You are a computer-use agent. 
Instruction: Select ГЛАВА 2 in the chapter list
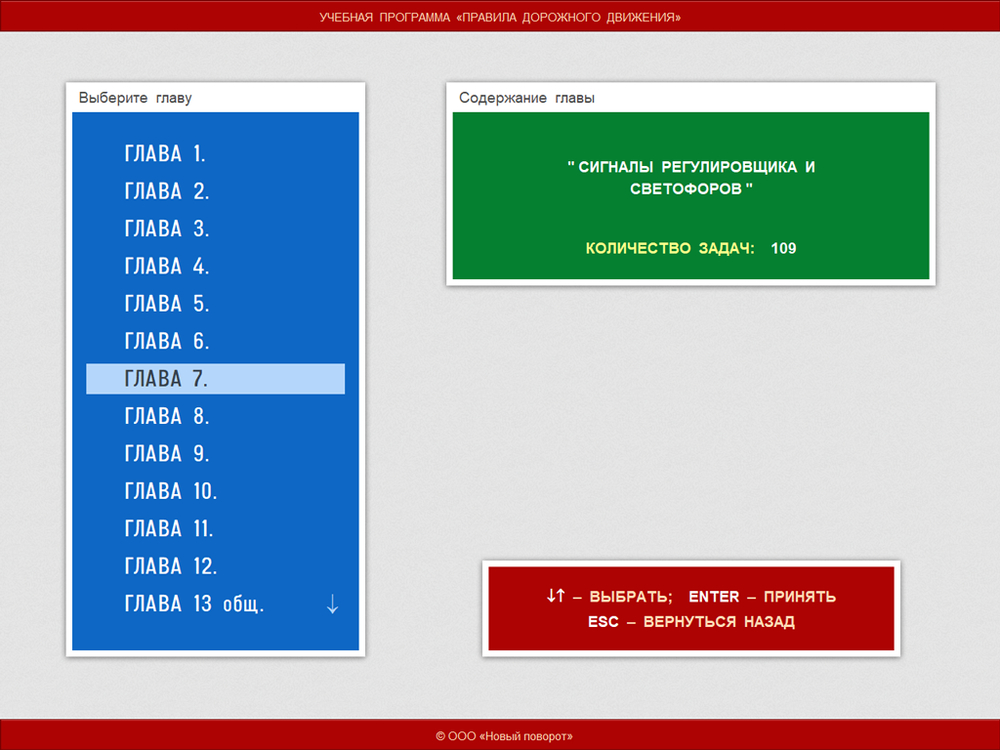[x=167, y=191]
